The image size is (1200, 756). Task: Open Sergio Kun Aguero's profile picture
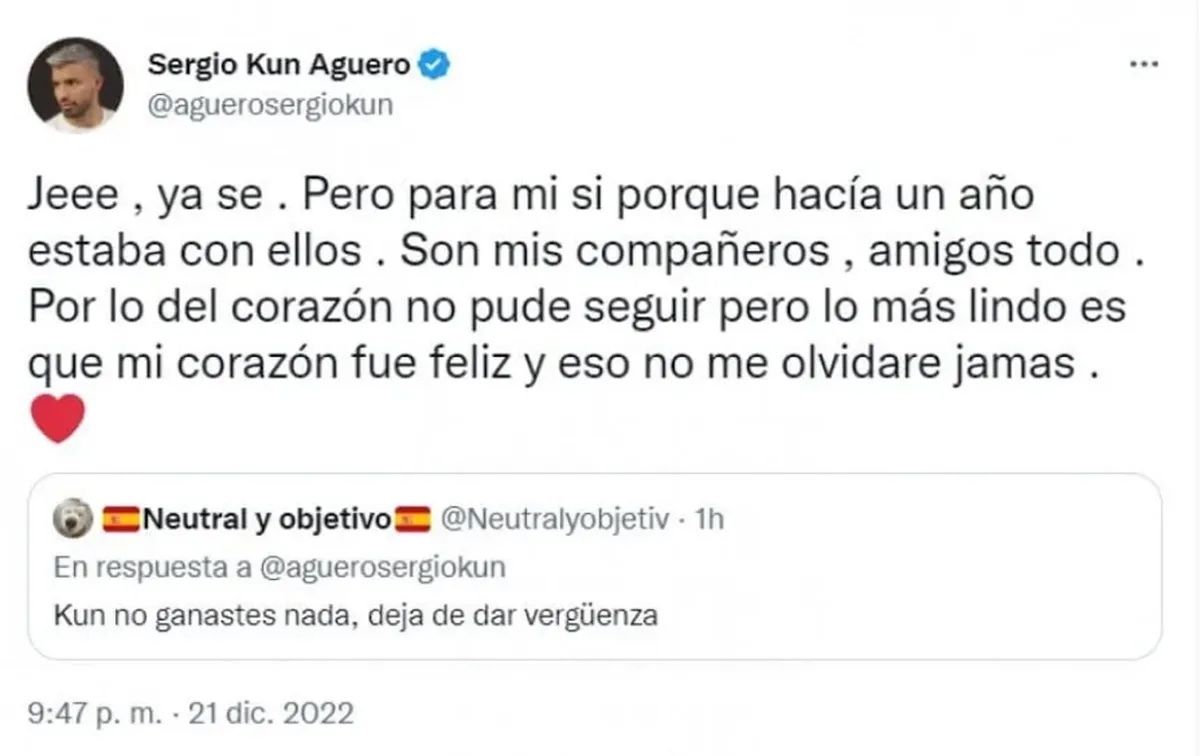click(75, 86)
